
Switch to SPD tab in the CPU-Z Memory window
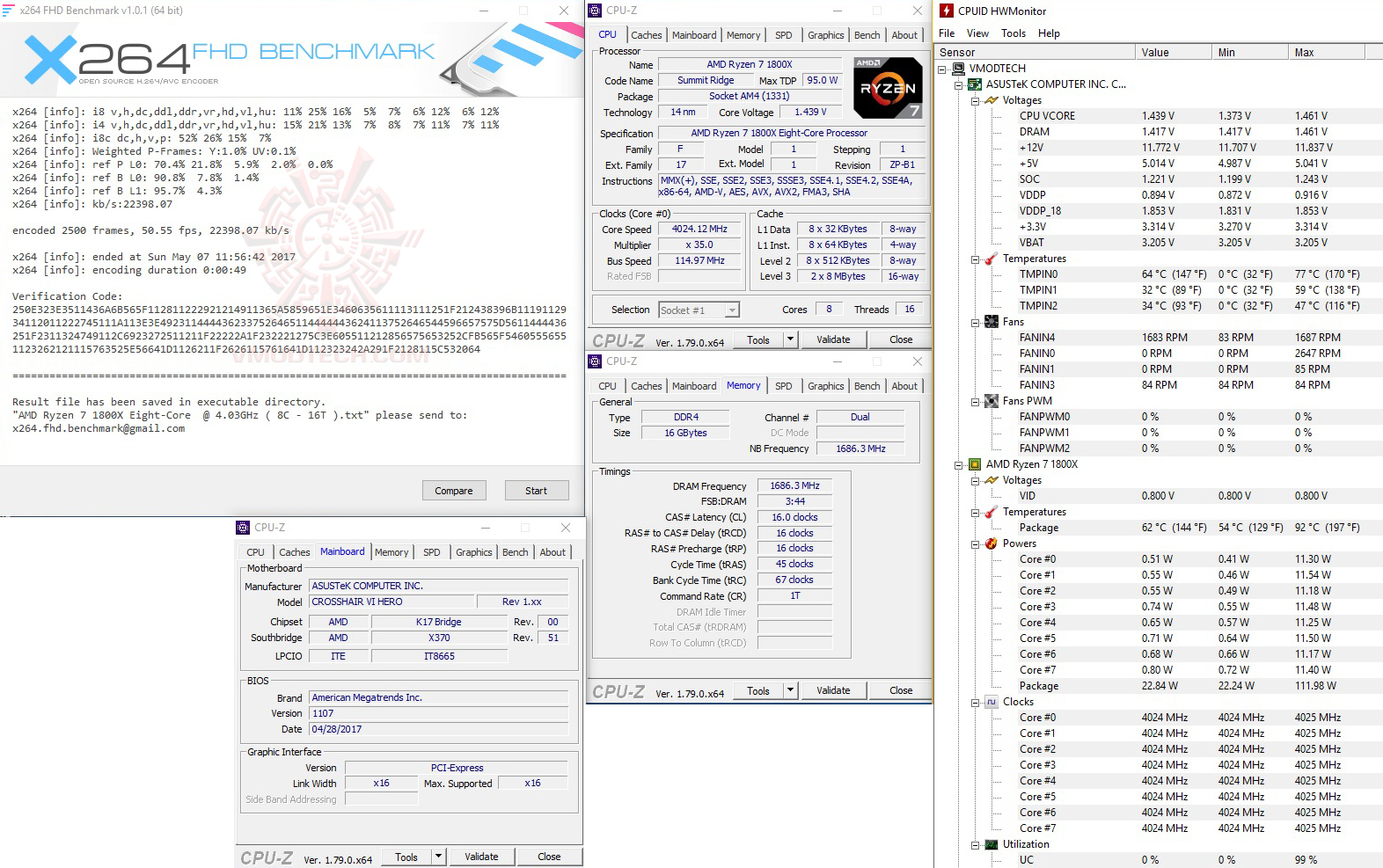pyautogui.click(x=784, y=386)
